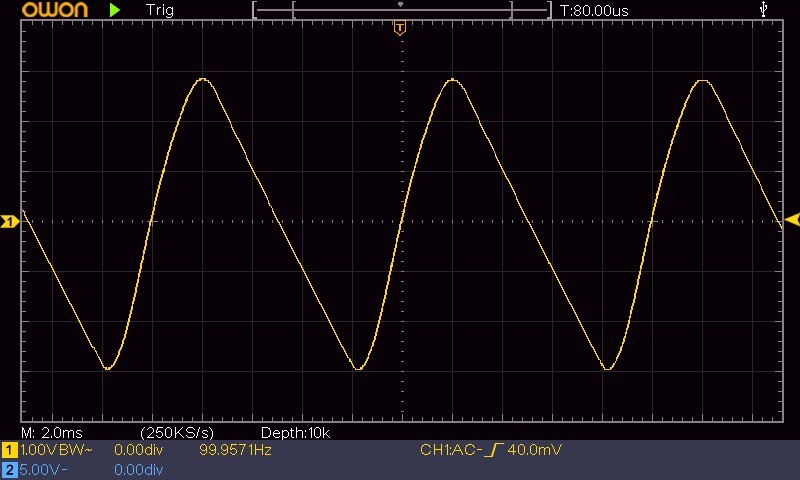Click the yellow channel 1 badge
800x480 pixels.
click(9, 450)
